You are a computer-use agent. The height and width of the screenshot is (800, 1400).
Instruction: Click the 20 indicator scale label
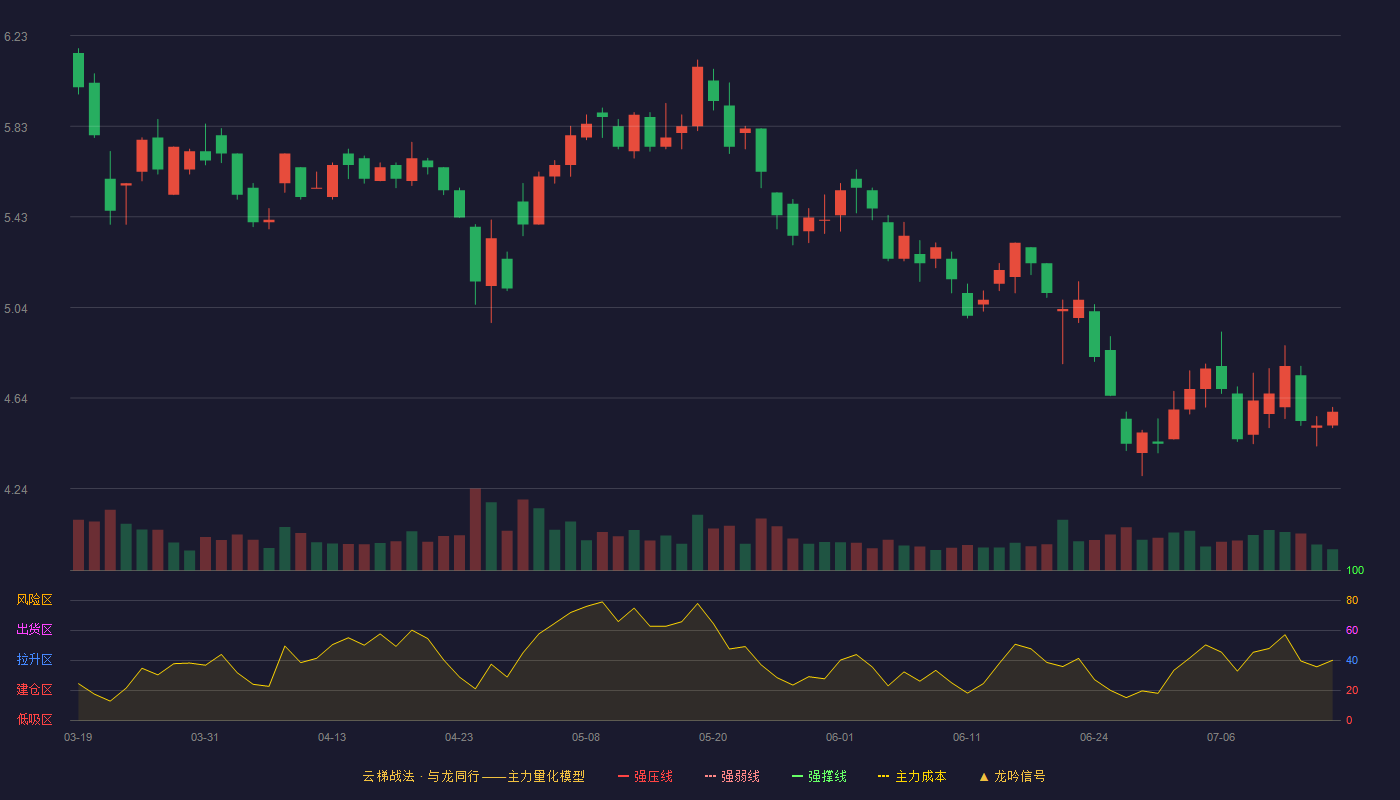coord(1352,690)
